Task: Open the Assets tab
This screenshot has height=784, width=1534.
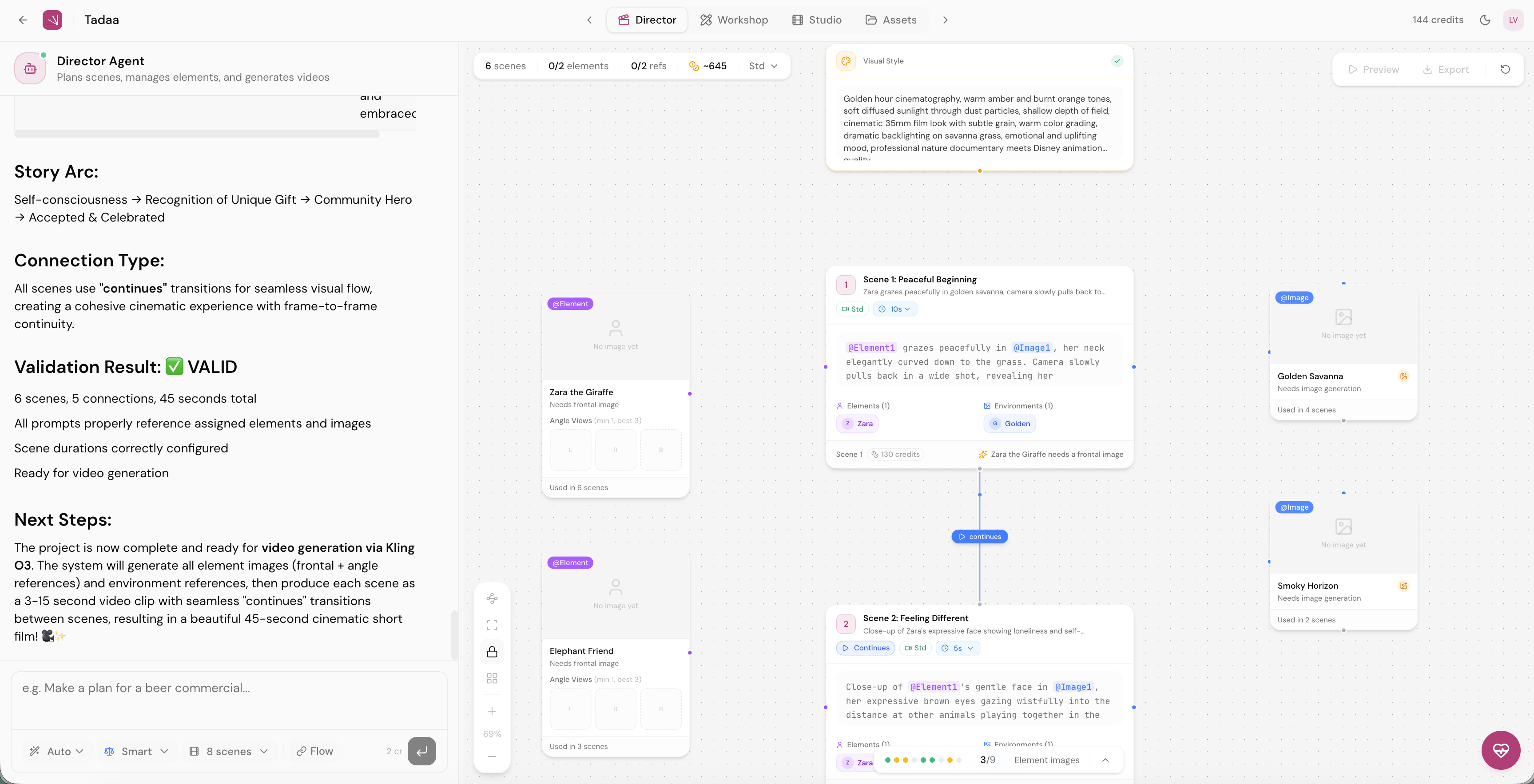Action: [x=891, y=20]
